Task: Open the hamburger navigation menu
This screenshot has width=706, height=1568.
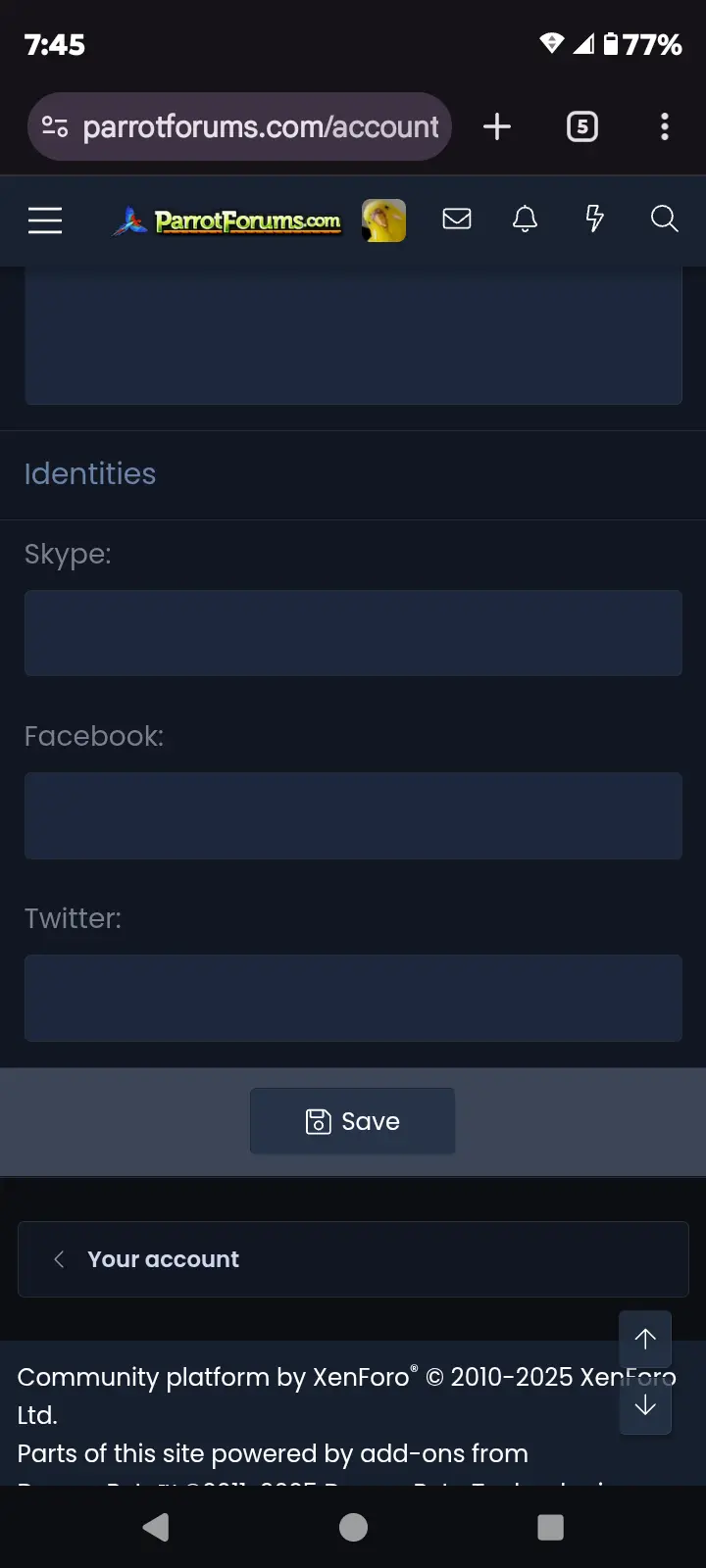Action: [45, 220]
